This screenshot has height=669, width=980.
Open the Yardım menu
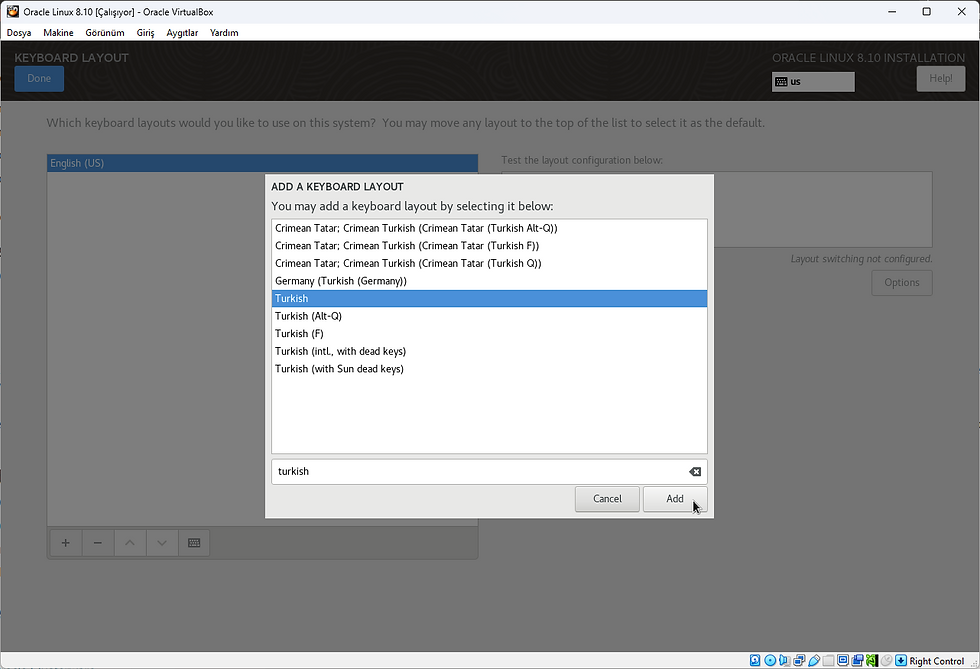tap(224, 33)
